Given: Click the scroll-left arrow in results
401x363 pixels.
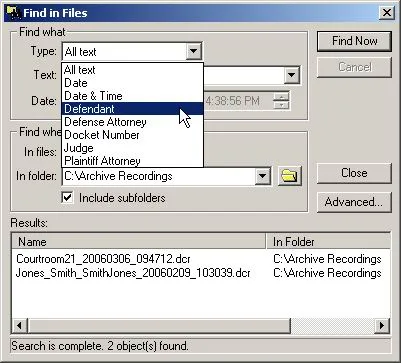Looking at the screenshot, I should coord(20,325).
